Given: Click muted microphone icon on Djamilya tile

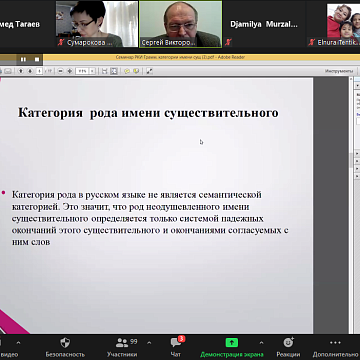Looking at the screenshot, I should pos(228,42).
